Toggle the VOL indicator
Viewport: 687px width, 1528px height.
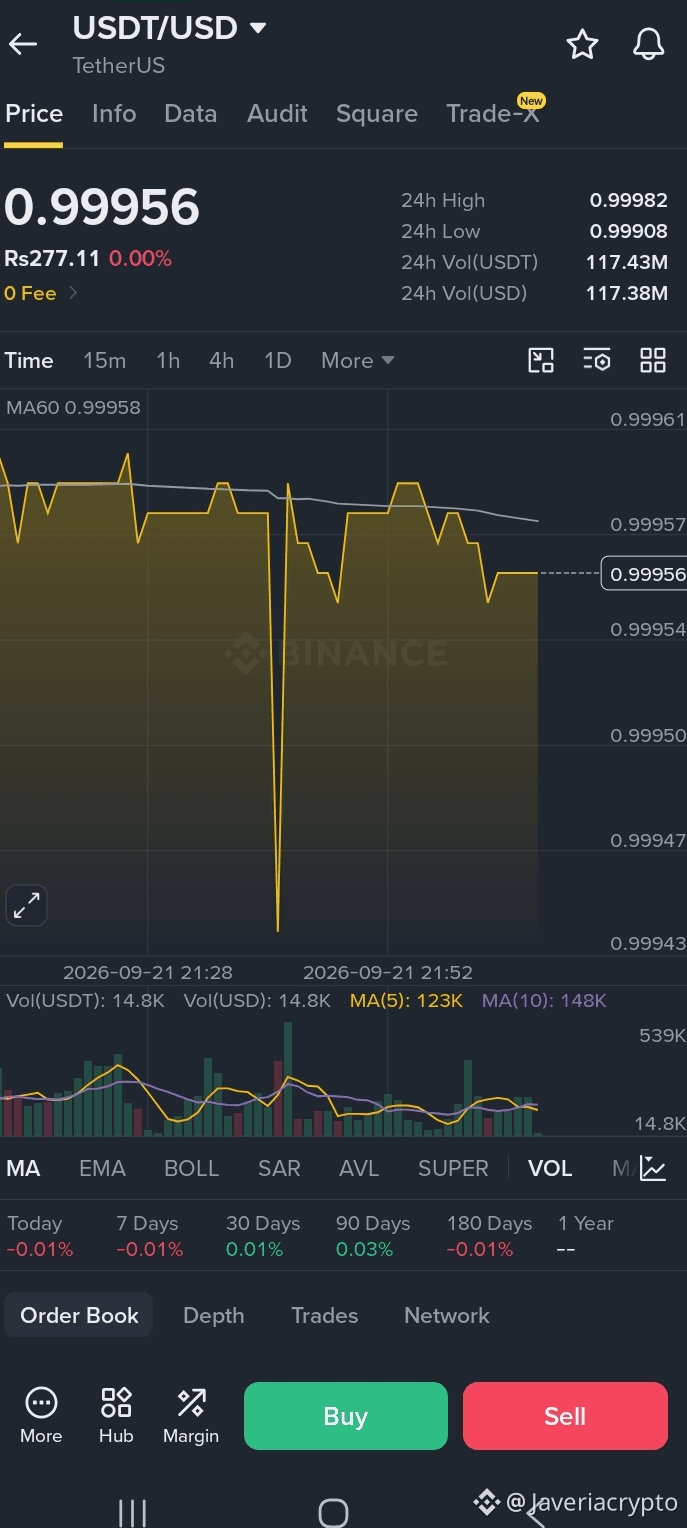click(x=550, y=1168)
